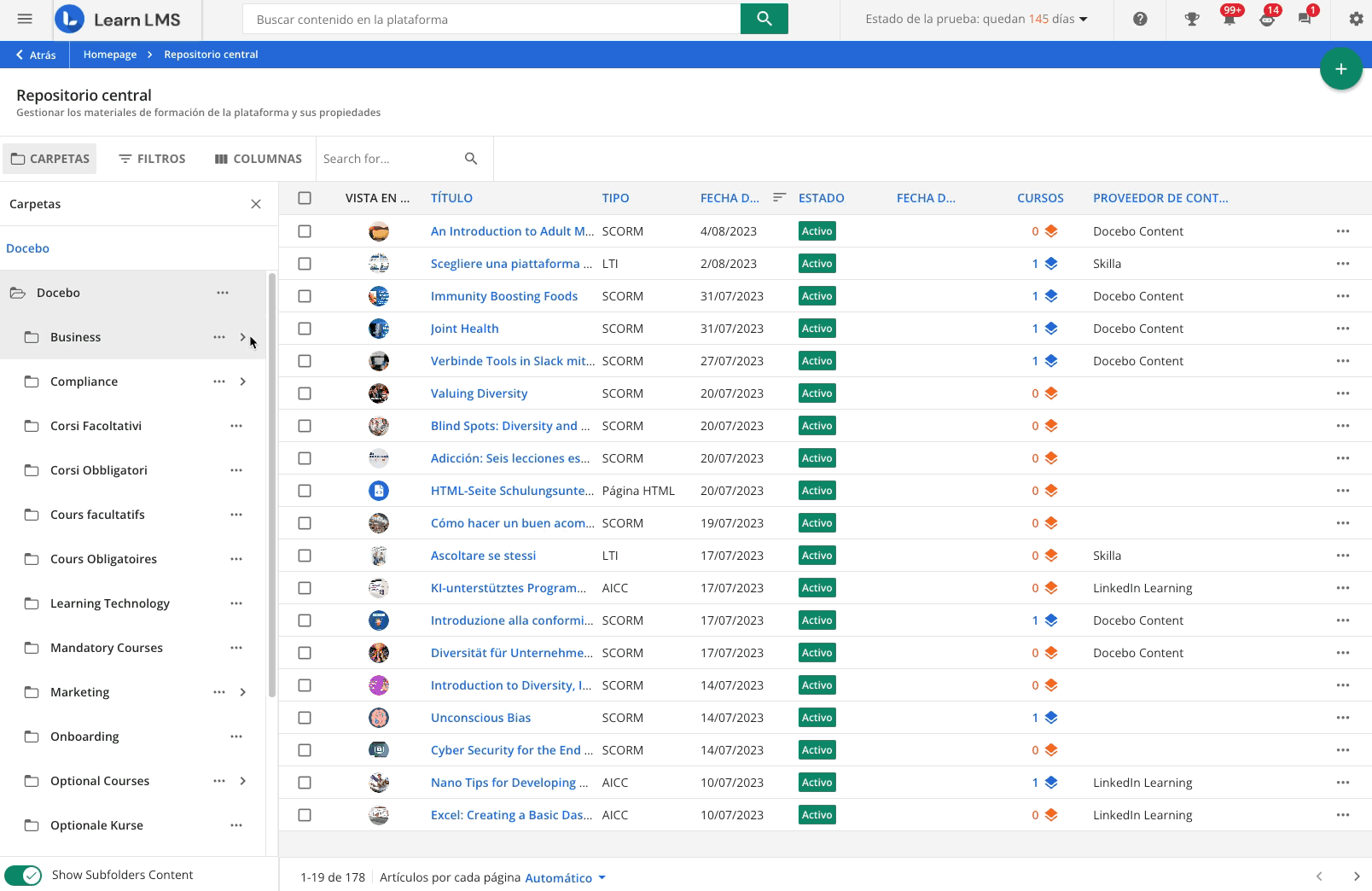Open row menu for Unconscious Bias
This screenshot has width=1372, height=891.
(1343, 718)
